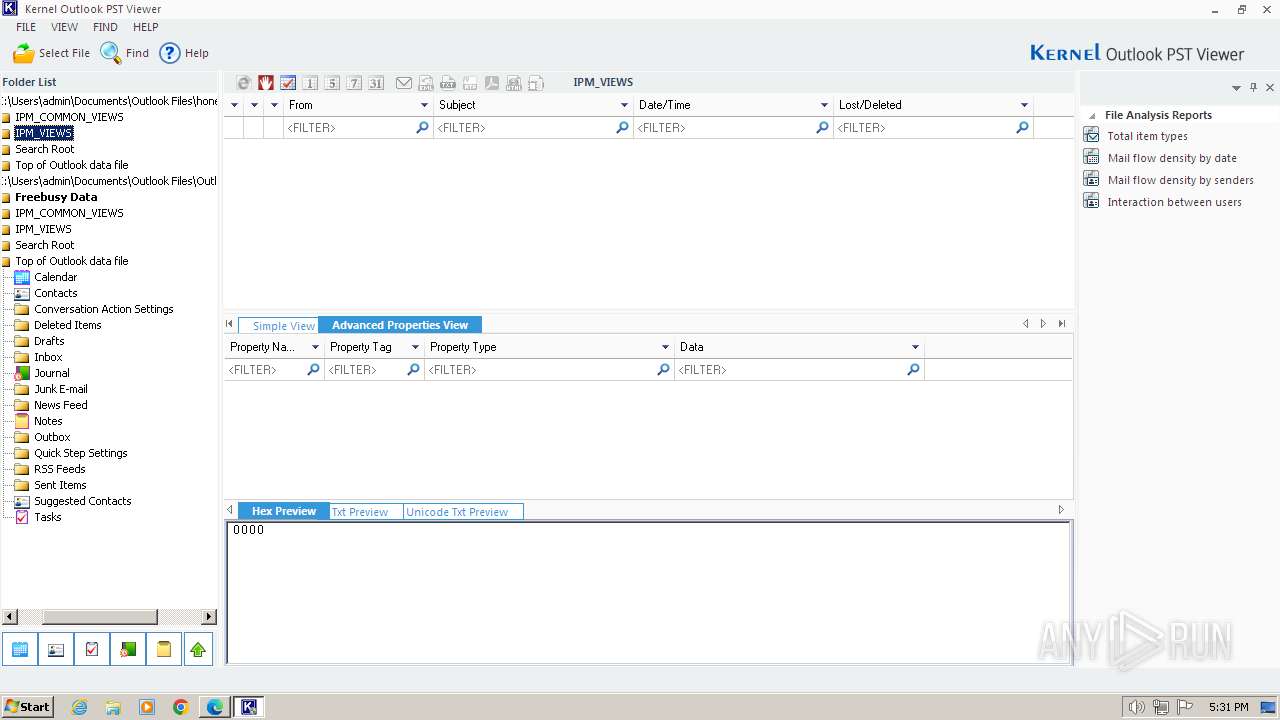The image size is (1280, 720).
Task: Click the save as RTF icon
Action: pos(470,83)
